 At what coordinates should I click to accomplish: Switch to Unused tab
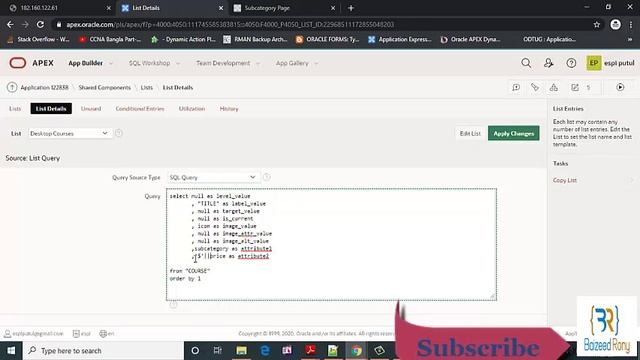coord(91,109)
